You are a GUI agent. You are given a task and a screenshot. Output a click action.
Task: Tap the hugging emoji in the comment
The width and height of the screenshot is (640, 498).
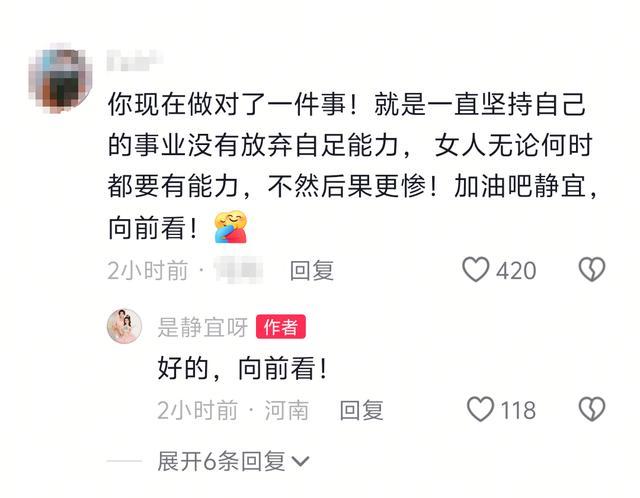pos(231,227)
